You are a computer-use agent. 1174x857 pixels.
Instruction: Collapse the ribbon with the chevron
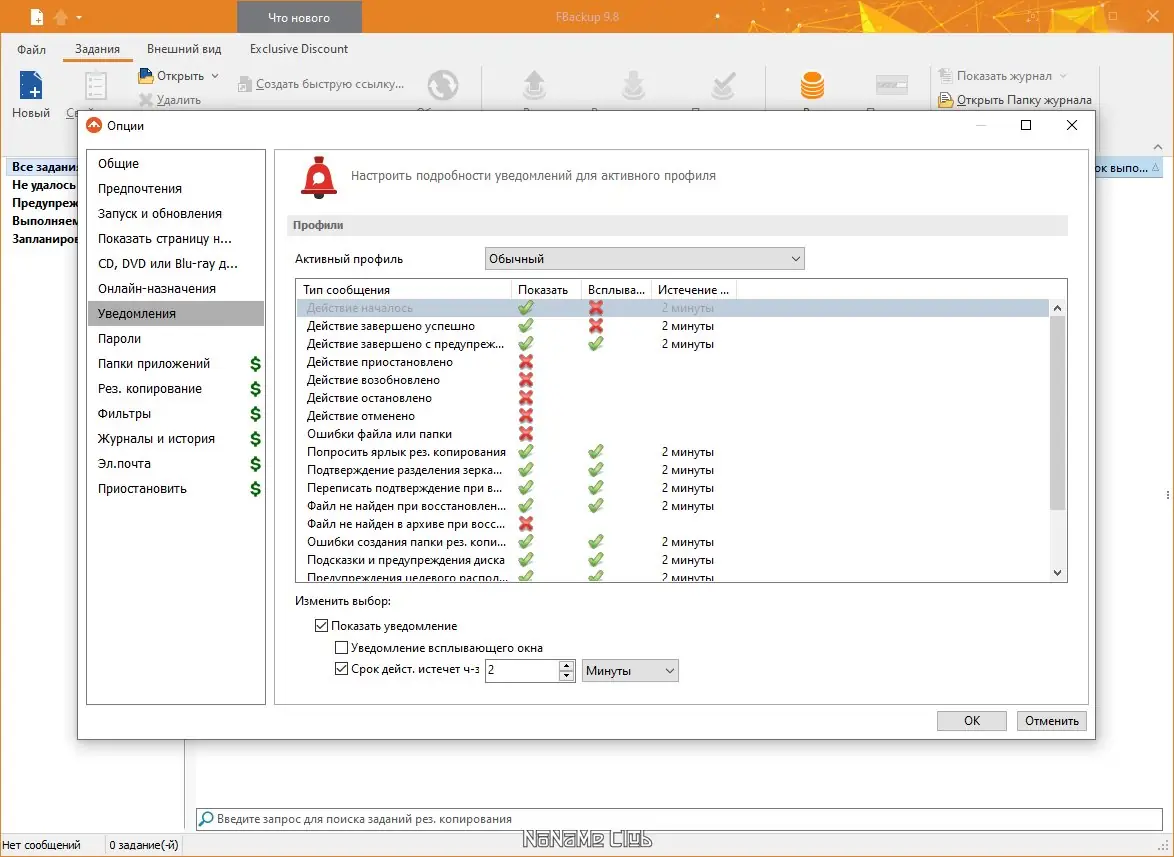click(x=1158, y=147)
